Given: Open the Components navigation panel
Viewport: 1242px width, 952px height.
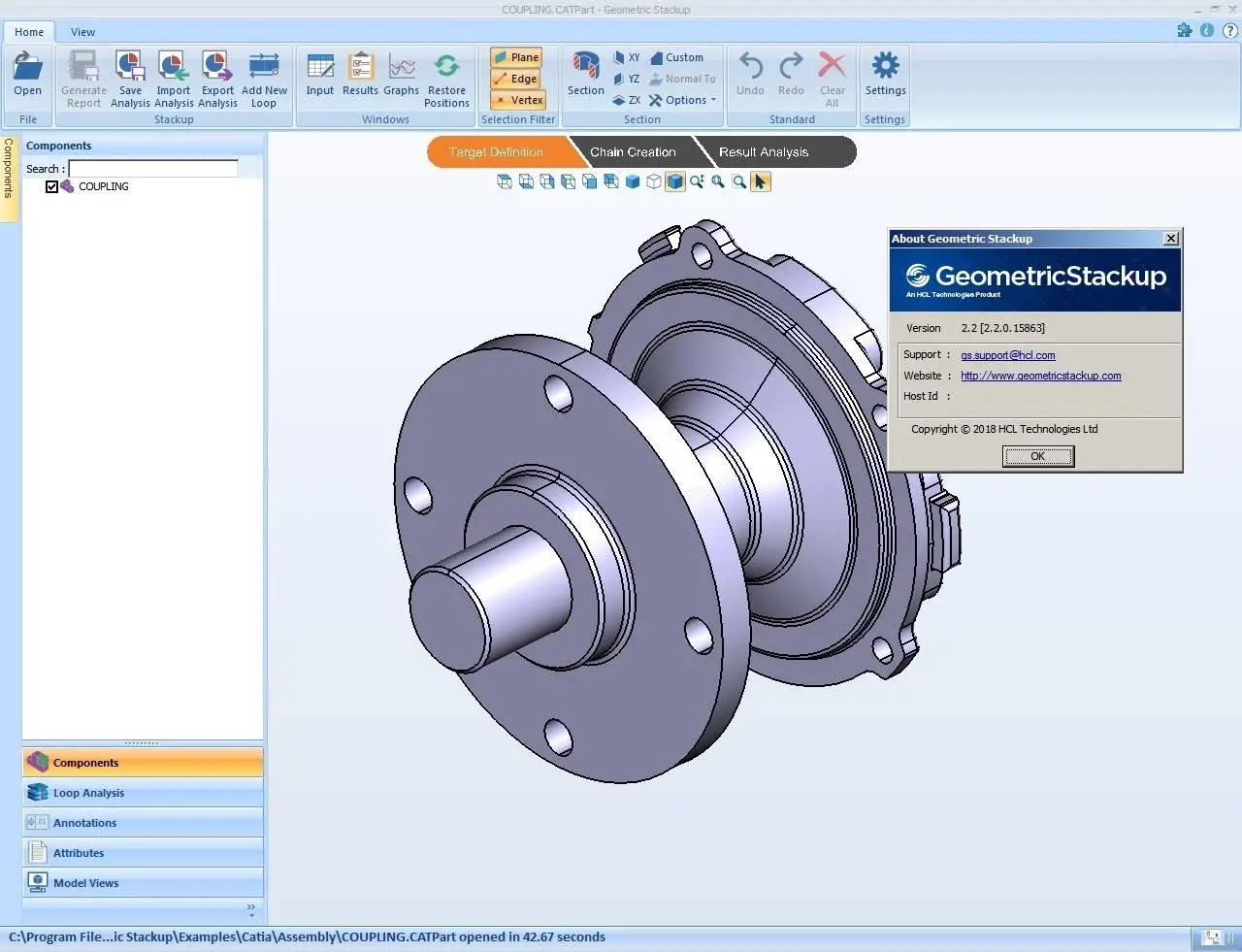Looking at the screenshot, I should pos(143,763).
